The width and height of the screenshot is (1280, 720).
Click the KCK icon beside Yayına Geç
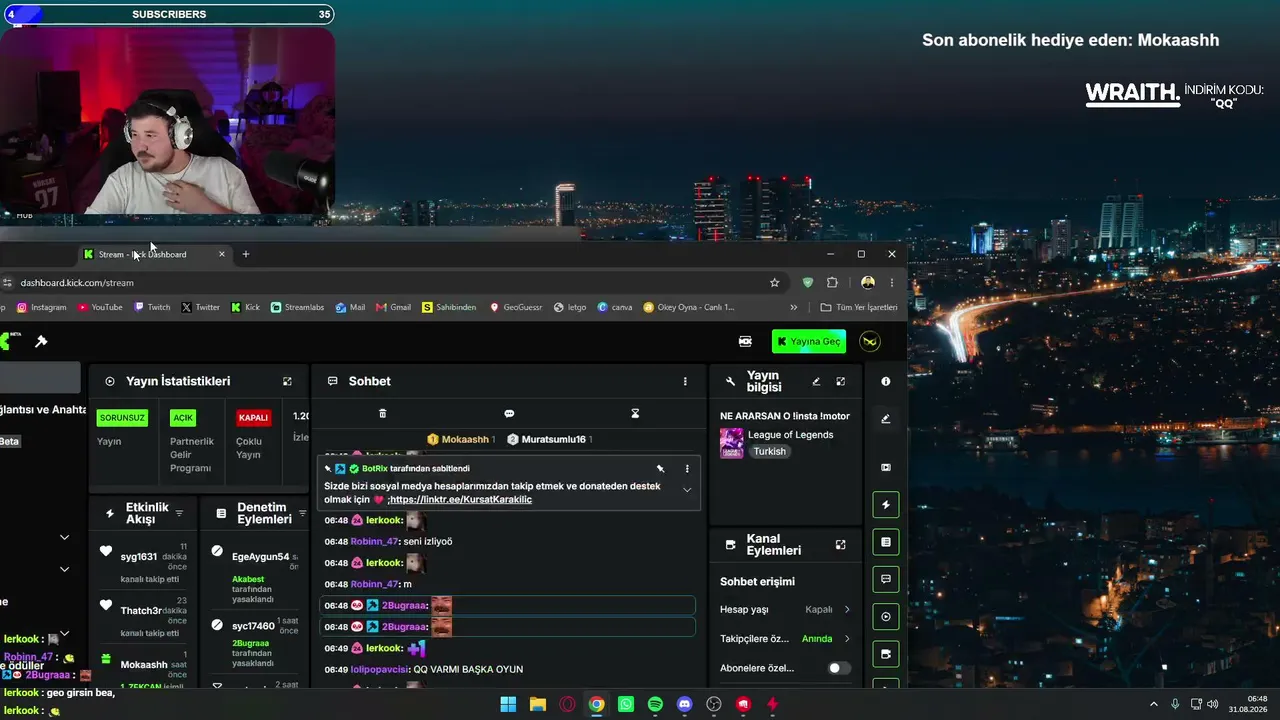tap(745, 342)
